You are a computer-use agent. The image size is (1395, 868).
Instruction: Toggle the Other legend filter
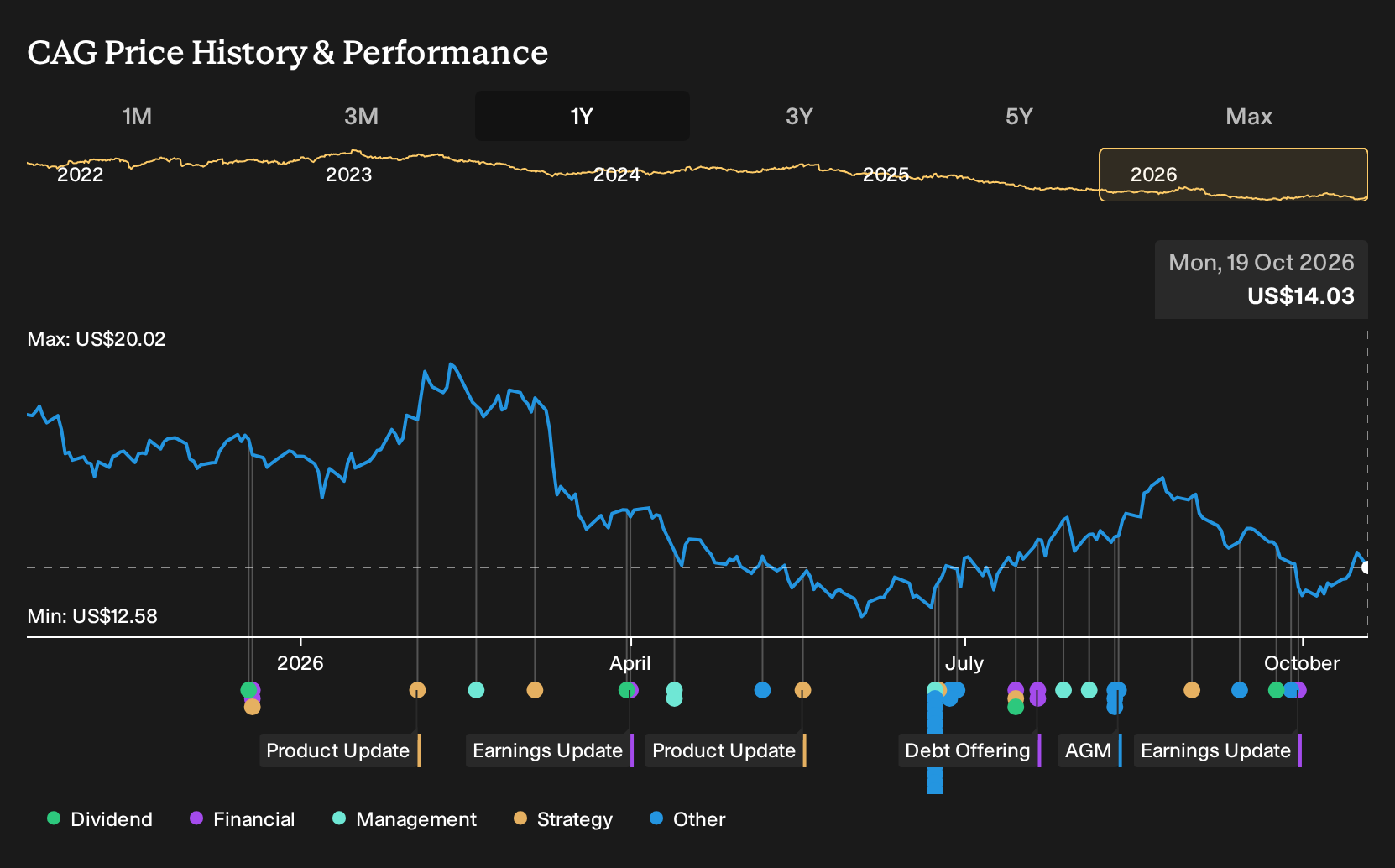tap(687, 818)
